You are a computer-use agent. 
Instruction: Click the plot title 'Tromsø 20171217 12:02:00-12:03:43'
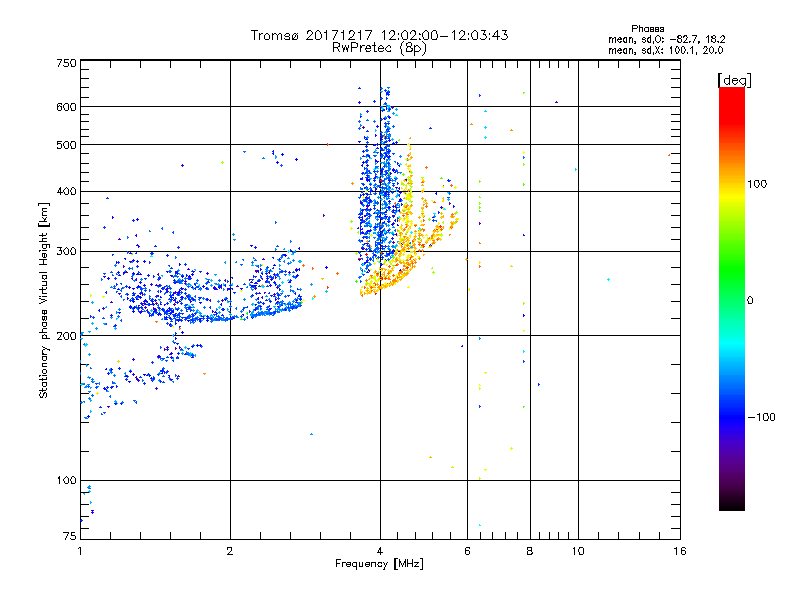[x=379, y=35]
